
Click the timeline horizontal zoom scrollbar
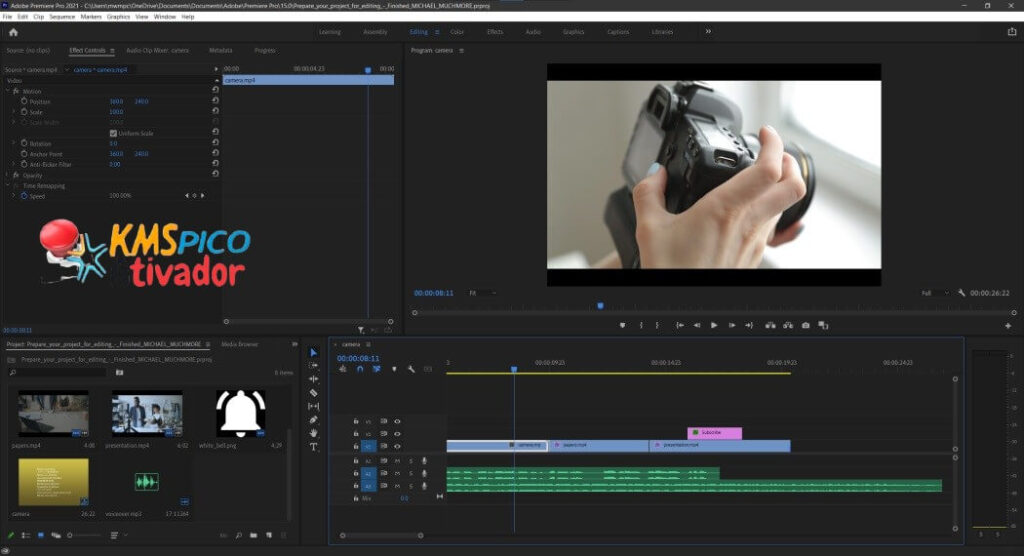[381, 535]
